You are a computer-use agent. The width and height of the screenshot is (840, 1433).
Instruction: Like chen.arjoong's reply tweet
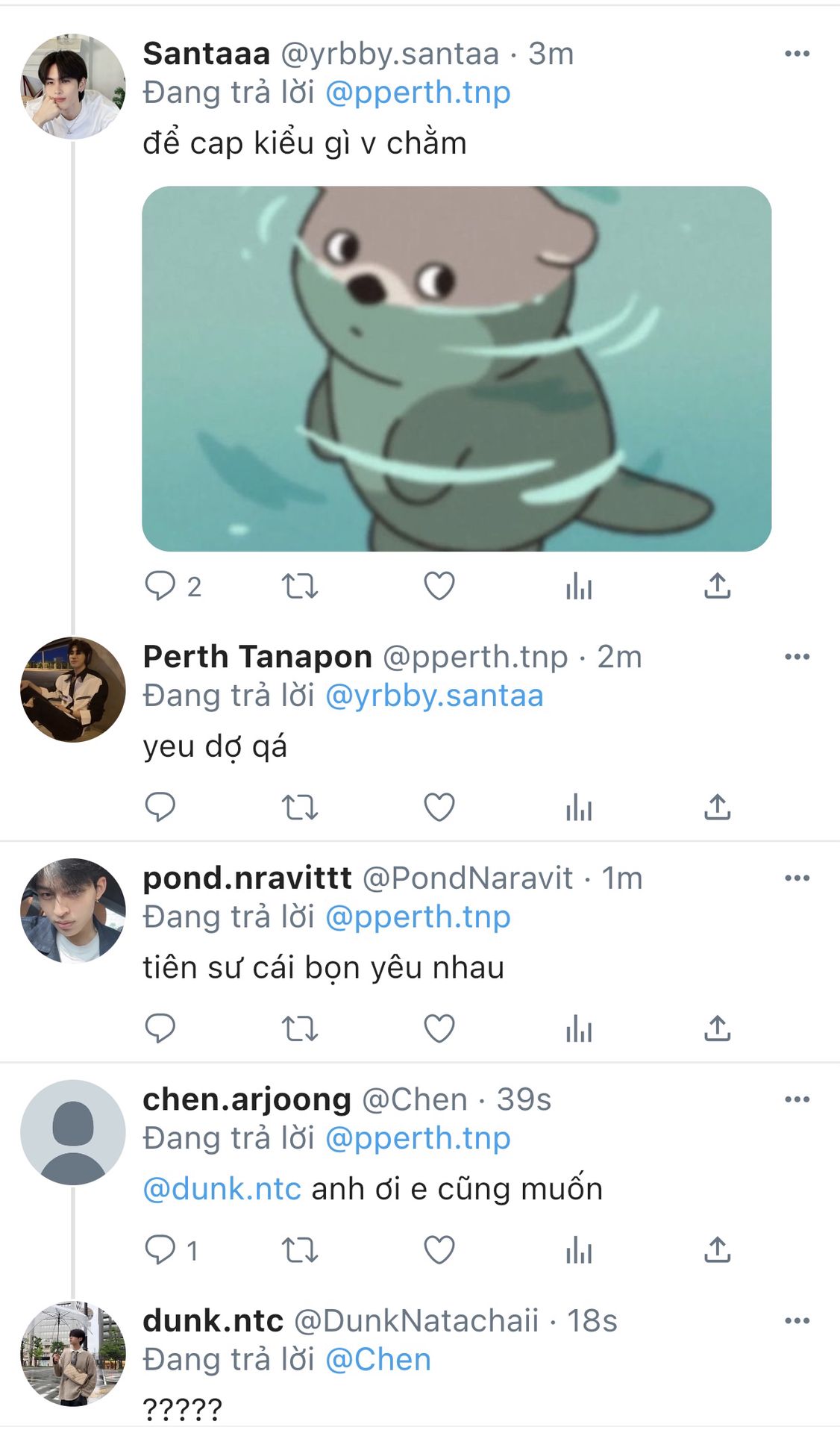pyautogui.click(x=439, y=1249)
